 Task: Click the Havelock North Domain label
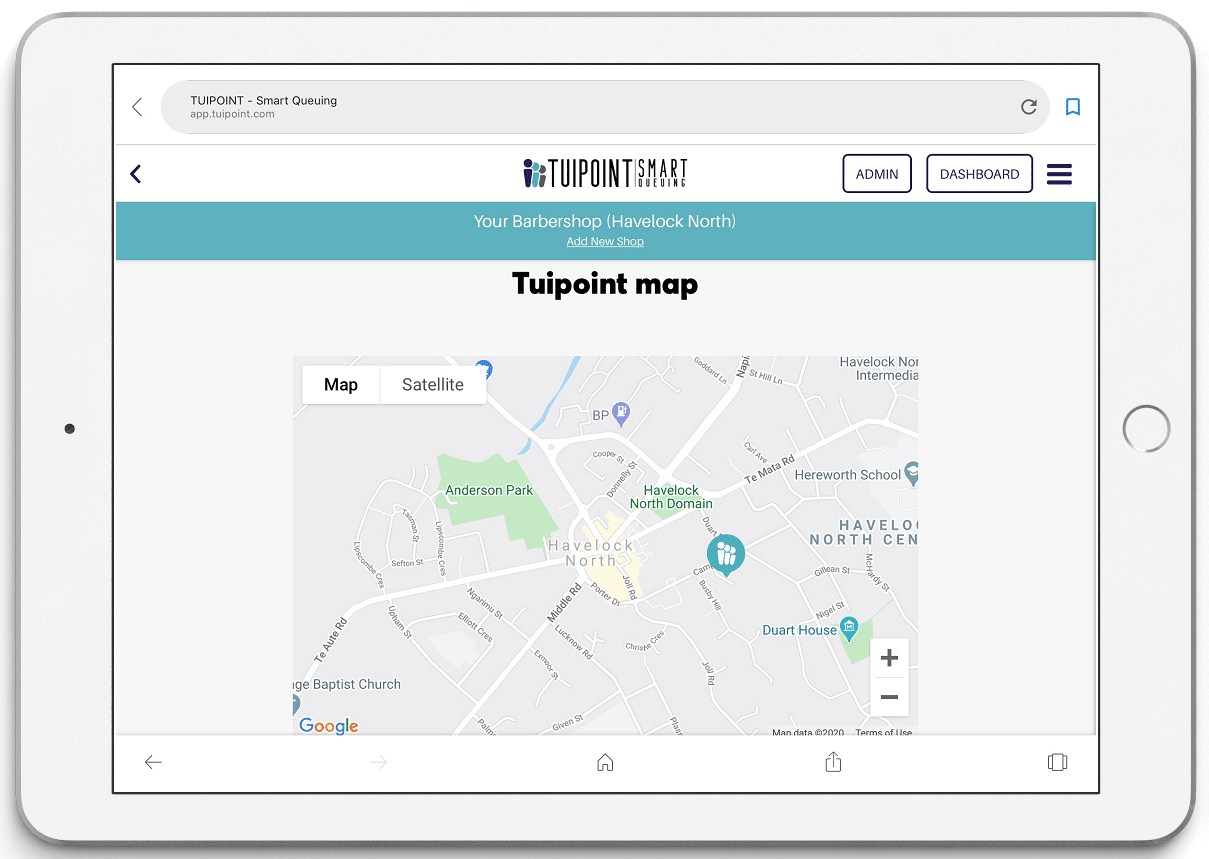[671, 497]
